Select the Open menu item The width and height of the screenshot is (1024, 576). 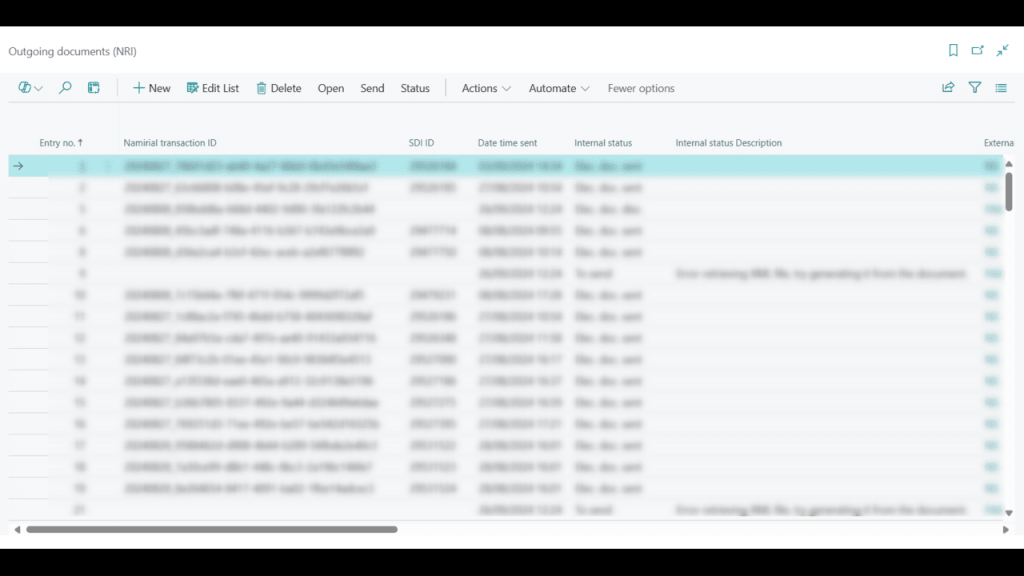click(331, 88)
